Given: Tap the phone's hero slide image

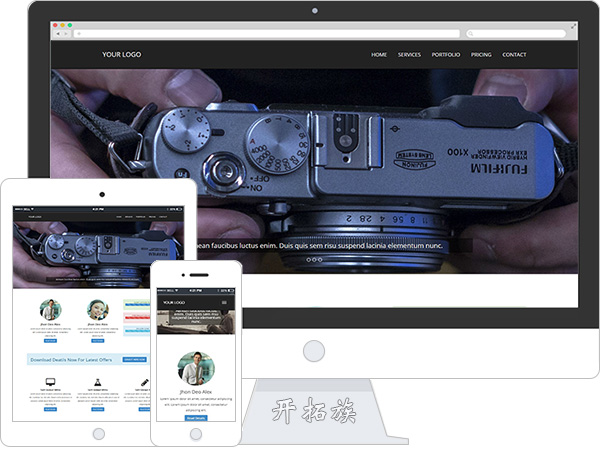Looking at the screenshot, I should 196,322.
